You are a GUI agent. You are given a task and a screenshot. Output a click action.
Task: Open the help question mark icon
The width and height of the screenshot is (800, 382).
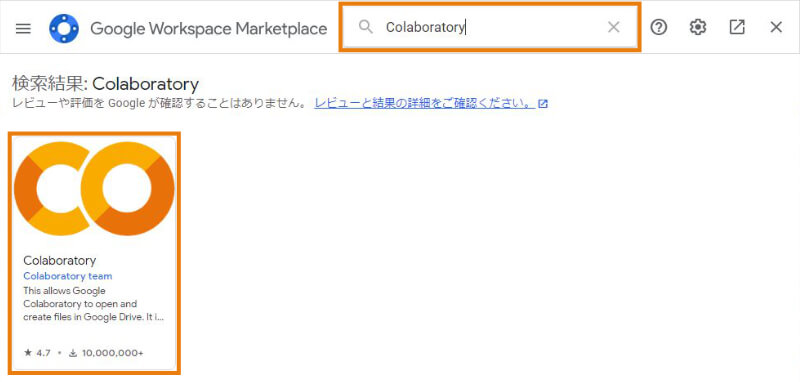pyautogui.click(x=659, y=28)
